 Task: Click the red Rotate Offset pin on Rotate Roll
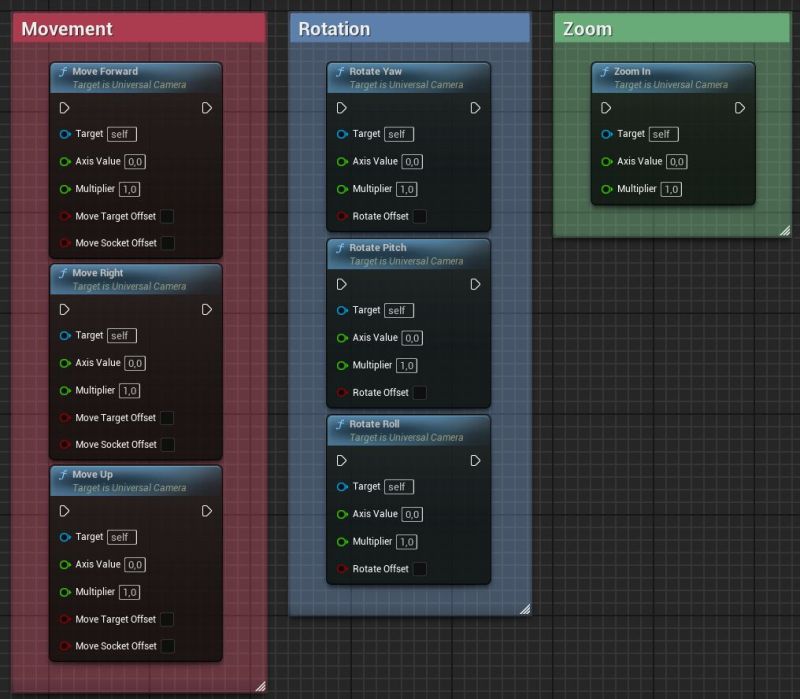pos(341,568)
